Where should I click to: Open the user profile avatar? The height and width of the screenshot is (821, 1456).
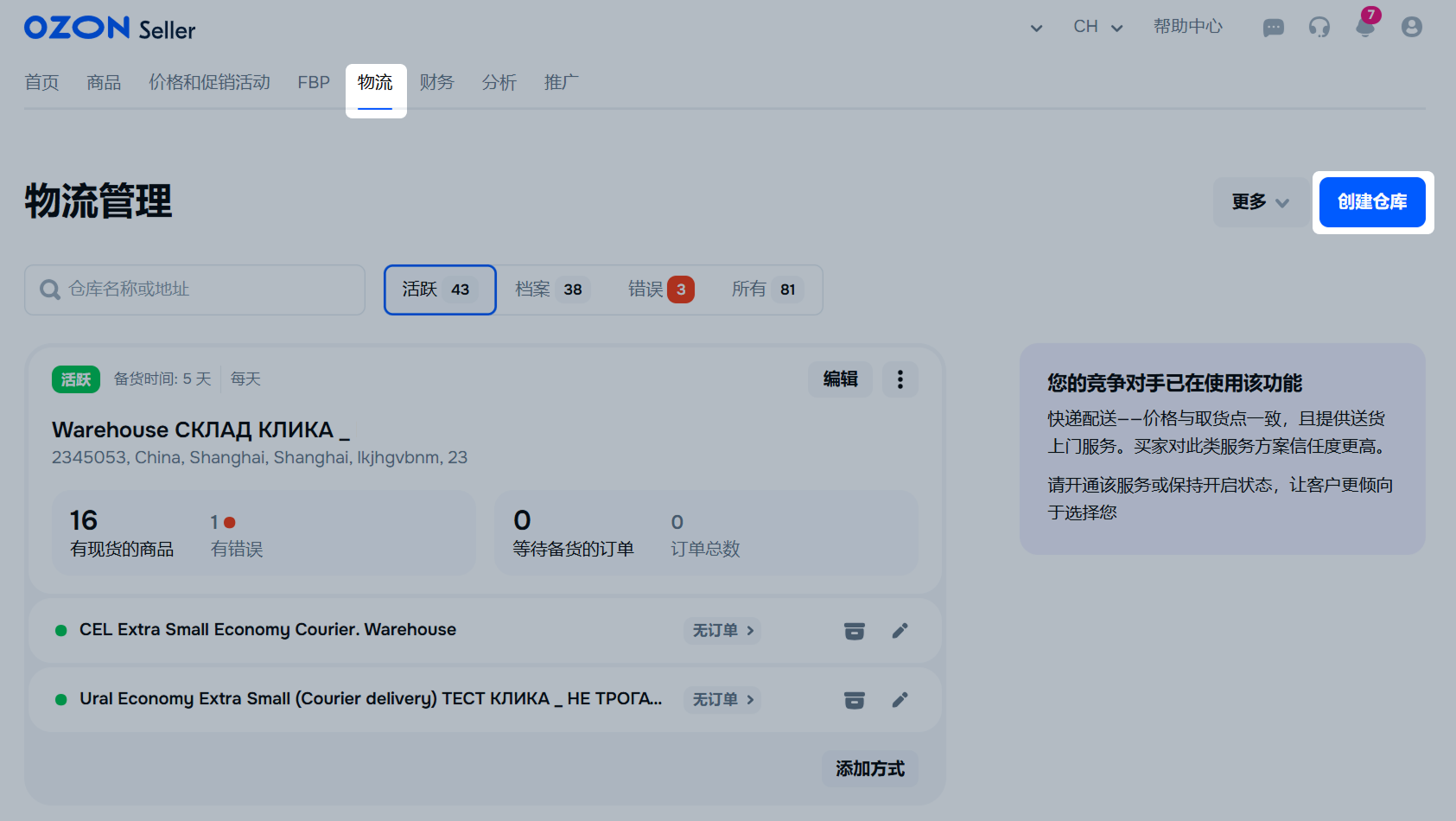tap(1411, 28)
